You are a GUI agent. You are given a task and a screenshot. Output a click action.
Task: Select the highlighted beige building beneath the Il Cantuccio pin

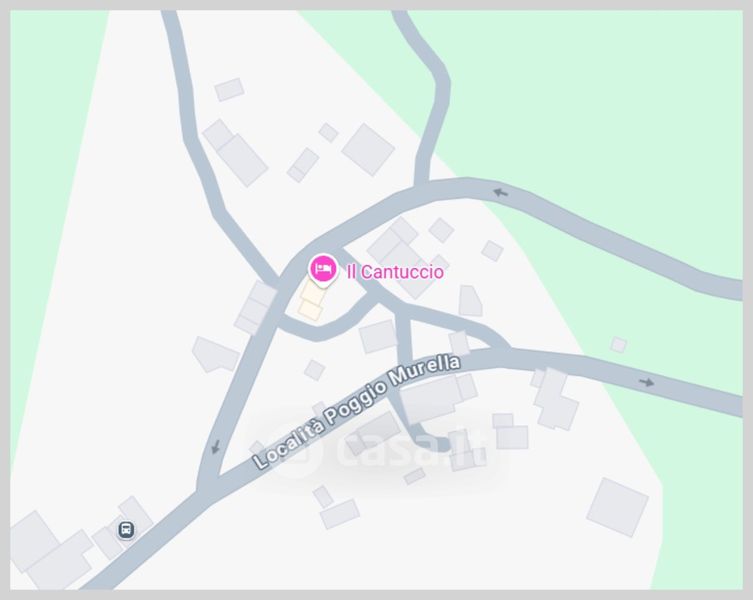tap(311, 301)
